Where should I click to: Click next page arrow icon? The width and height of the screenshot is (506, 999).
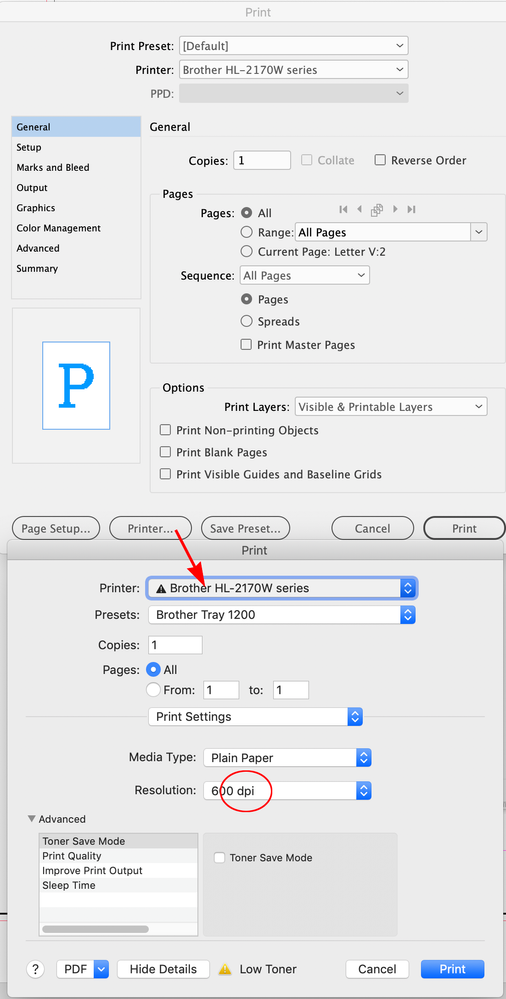(395, 209)
